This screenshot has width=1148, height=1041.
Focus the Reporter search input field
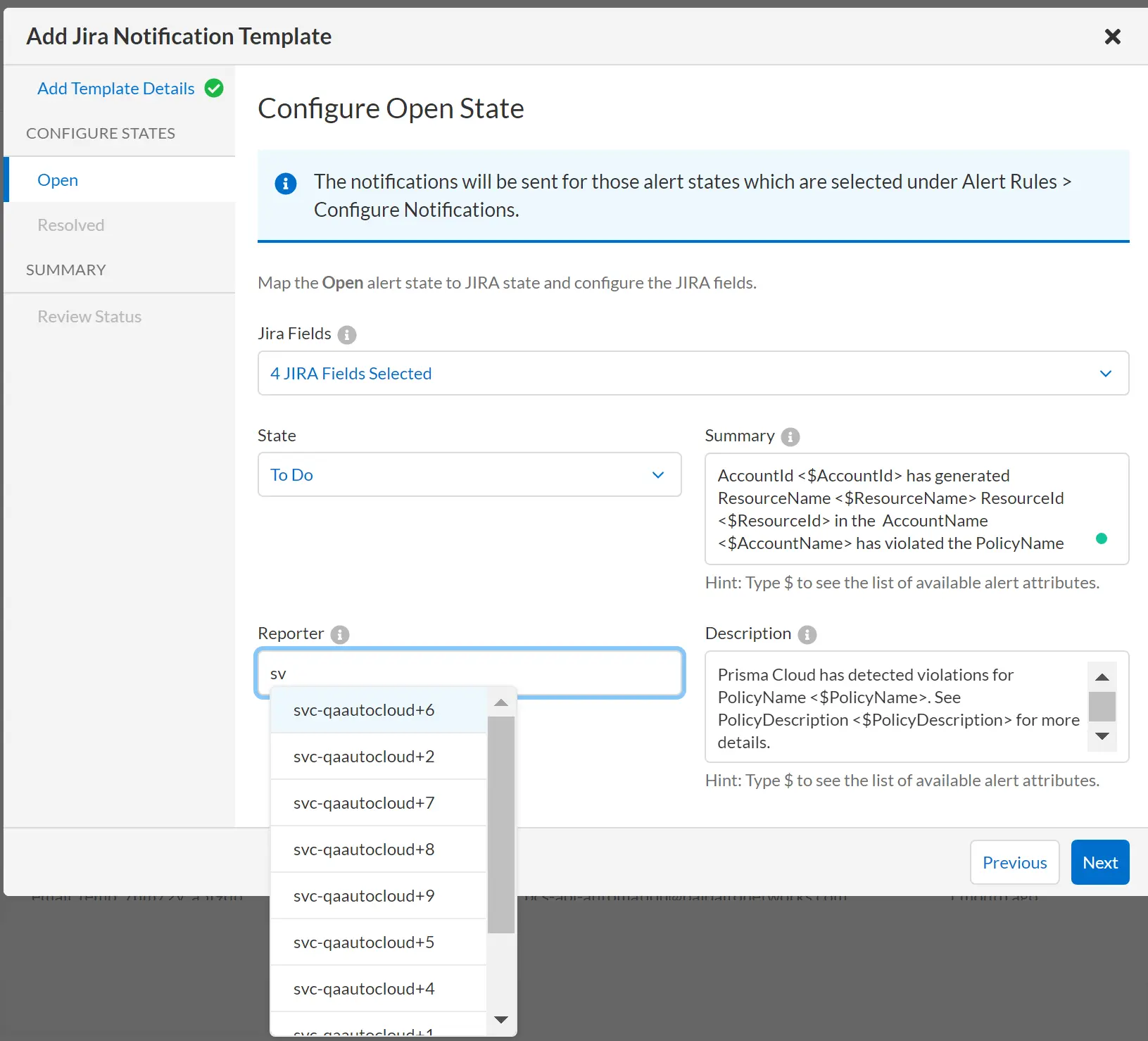[x=469, y=673]
